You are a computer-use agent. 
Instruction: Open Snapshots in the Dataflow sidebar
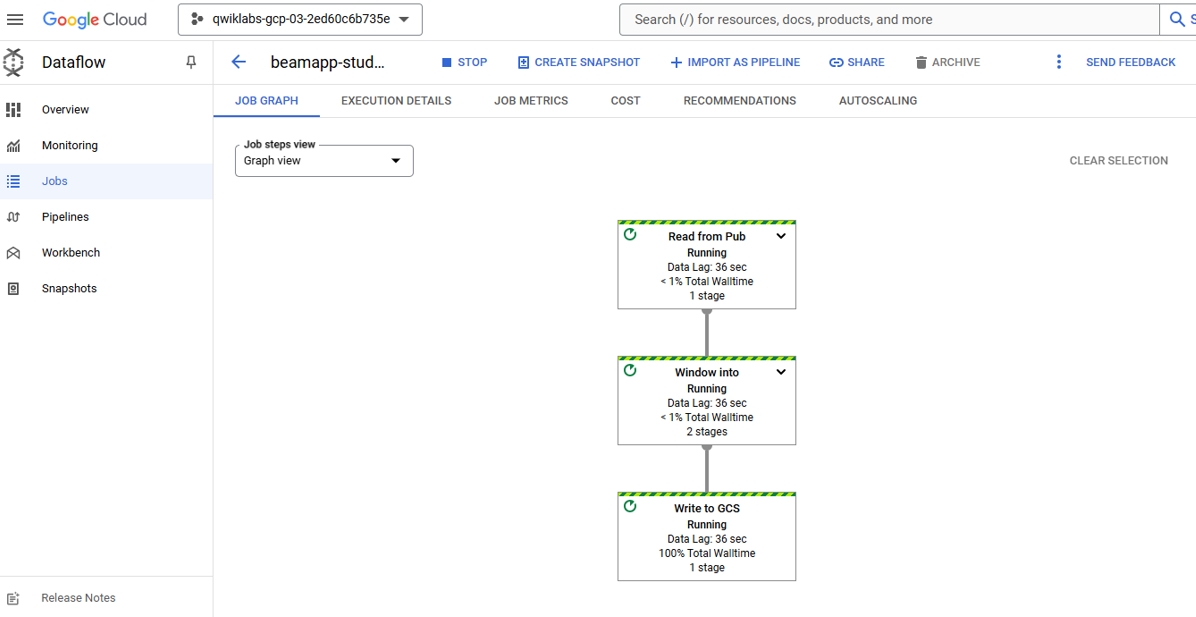[69, 288]
